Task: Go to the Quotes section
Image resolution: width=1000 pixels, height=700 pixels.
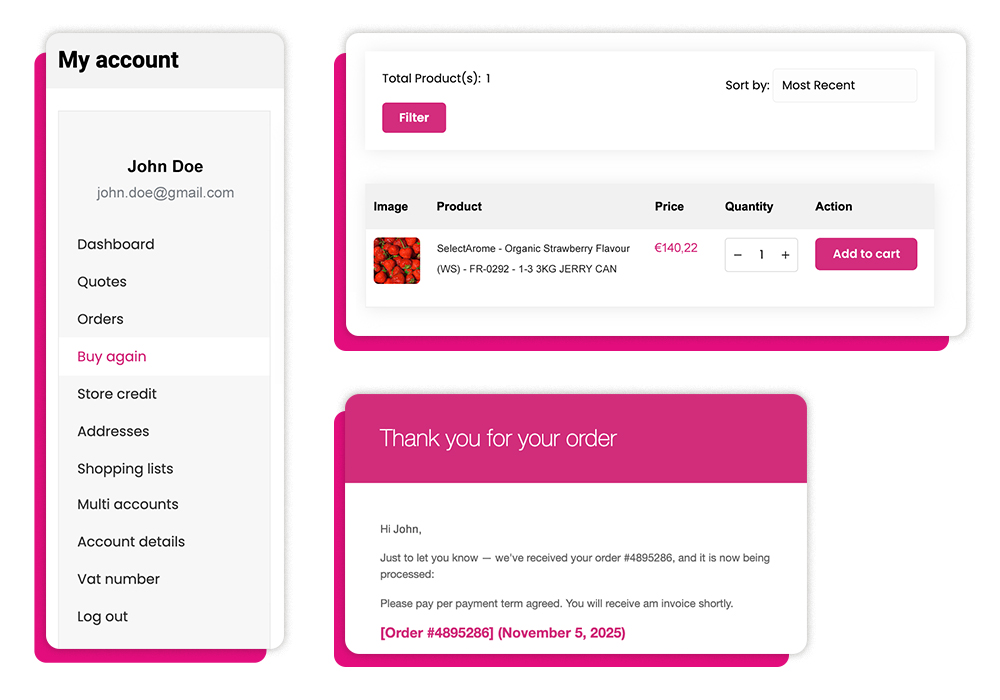Action: [102, 282]
